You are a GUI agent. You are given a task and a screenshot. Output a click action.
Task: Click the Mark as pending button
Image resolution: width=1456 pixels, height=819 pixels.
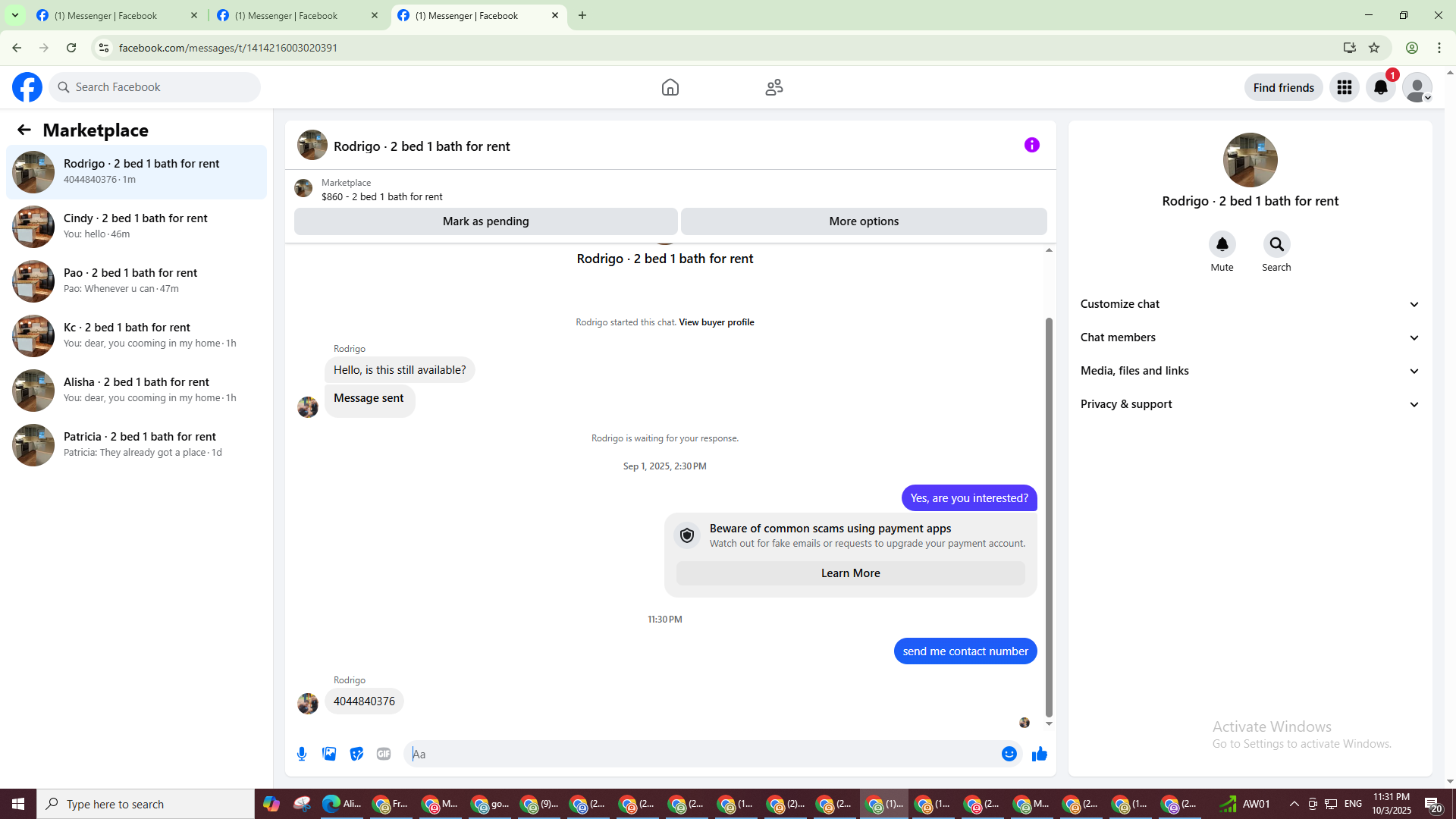point(486,221)
